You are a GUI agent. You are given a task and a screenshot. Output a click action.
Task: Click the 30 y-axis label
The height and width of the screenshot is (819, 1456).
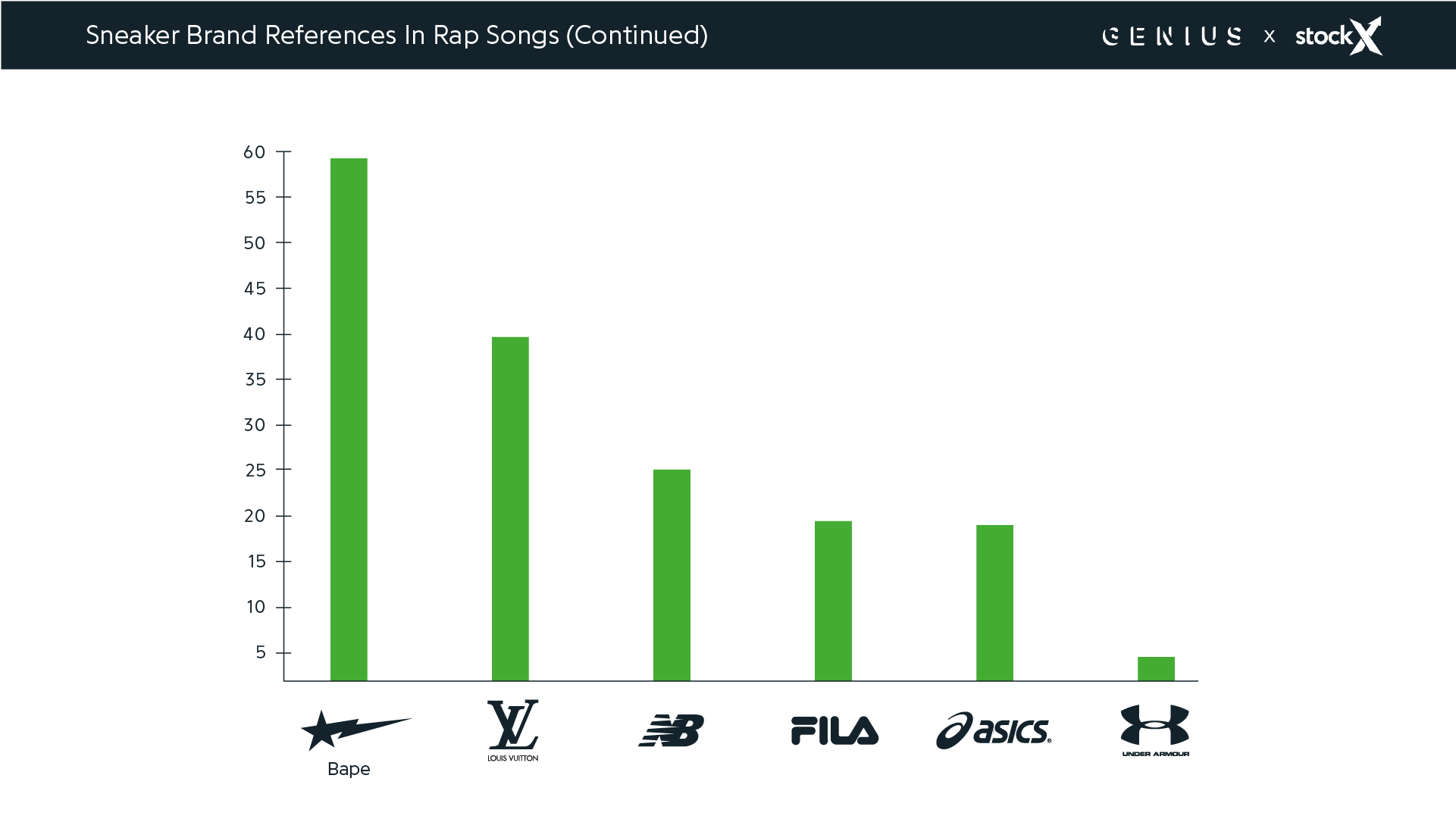coord(255,425)
